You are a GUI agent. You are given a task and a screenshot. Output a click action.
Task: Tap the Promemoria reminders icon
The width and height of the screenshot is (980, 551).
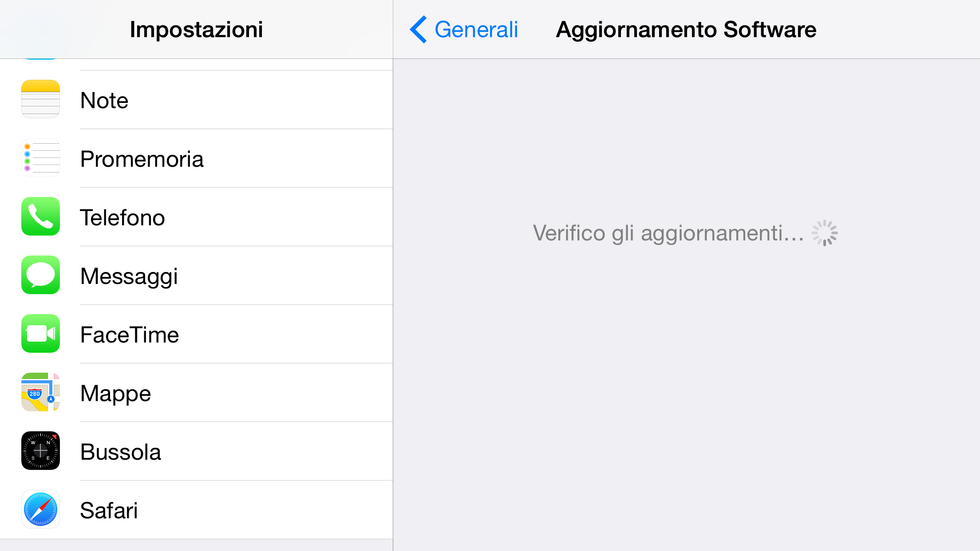(x=41, y=158)
